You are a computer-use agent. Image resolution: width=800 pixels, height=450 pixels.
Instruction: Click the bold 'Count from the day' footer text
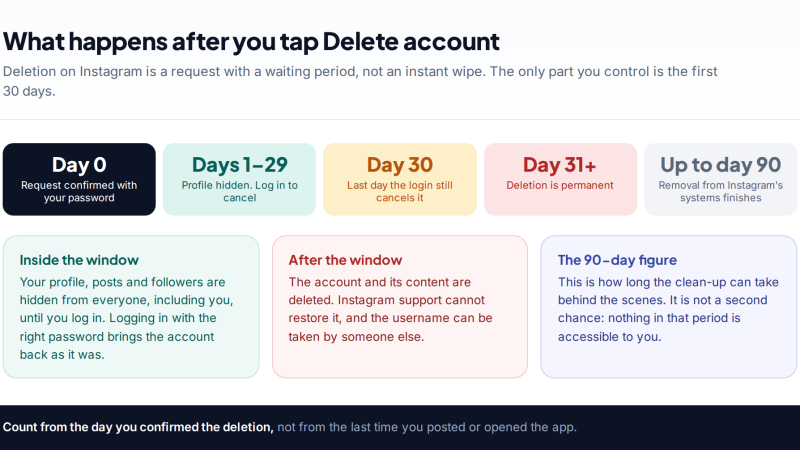click(x=138, y=427)
